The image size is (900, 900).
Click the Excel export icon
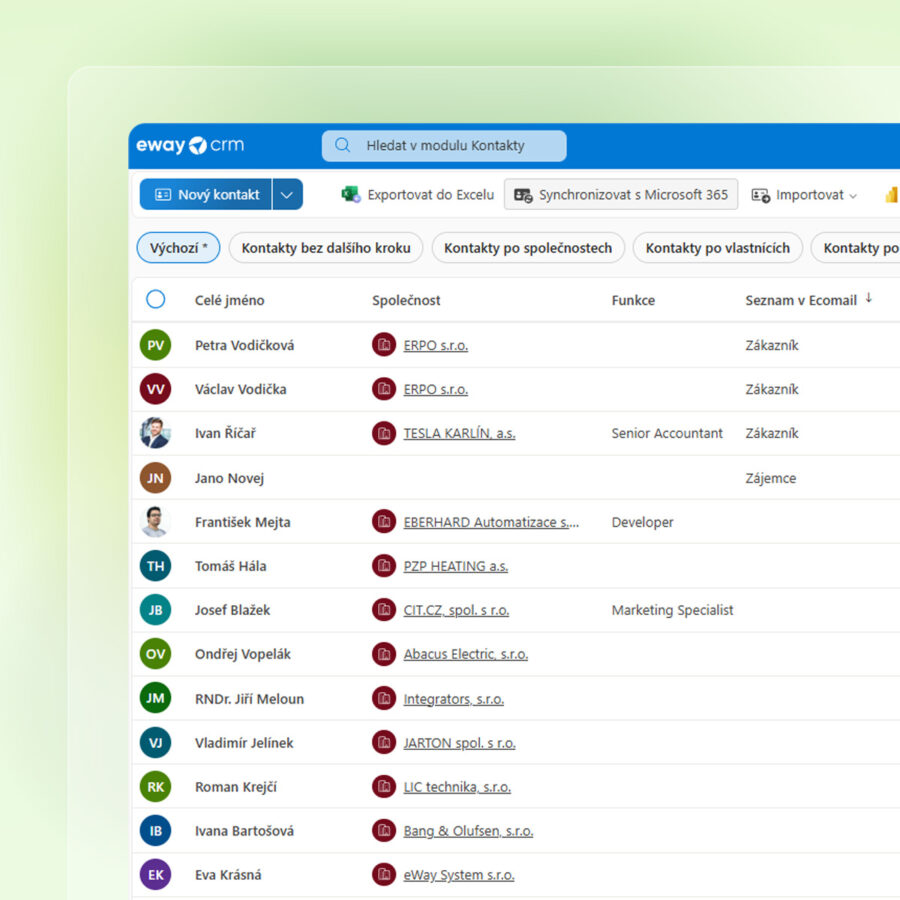[x=351, y=195]
